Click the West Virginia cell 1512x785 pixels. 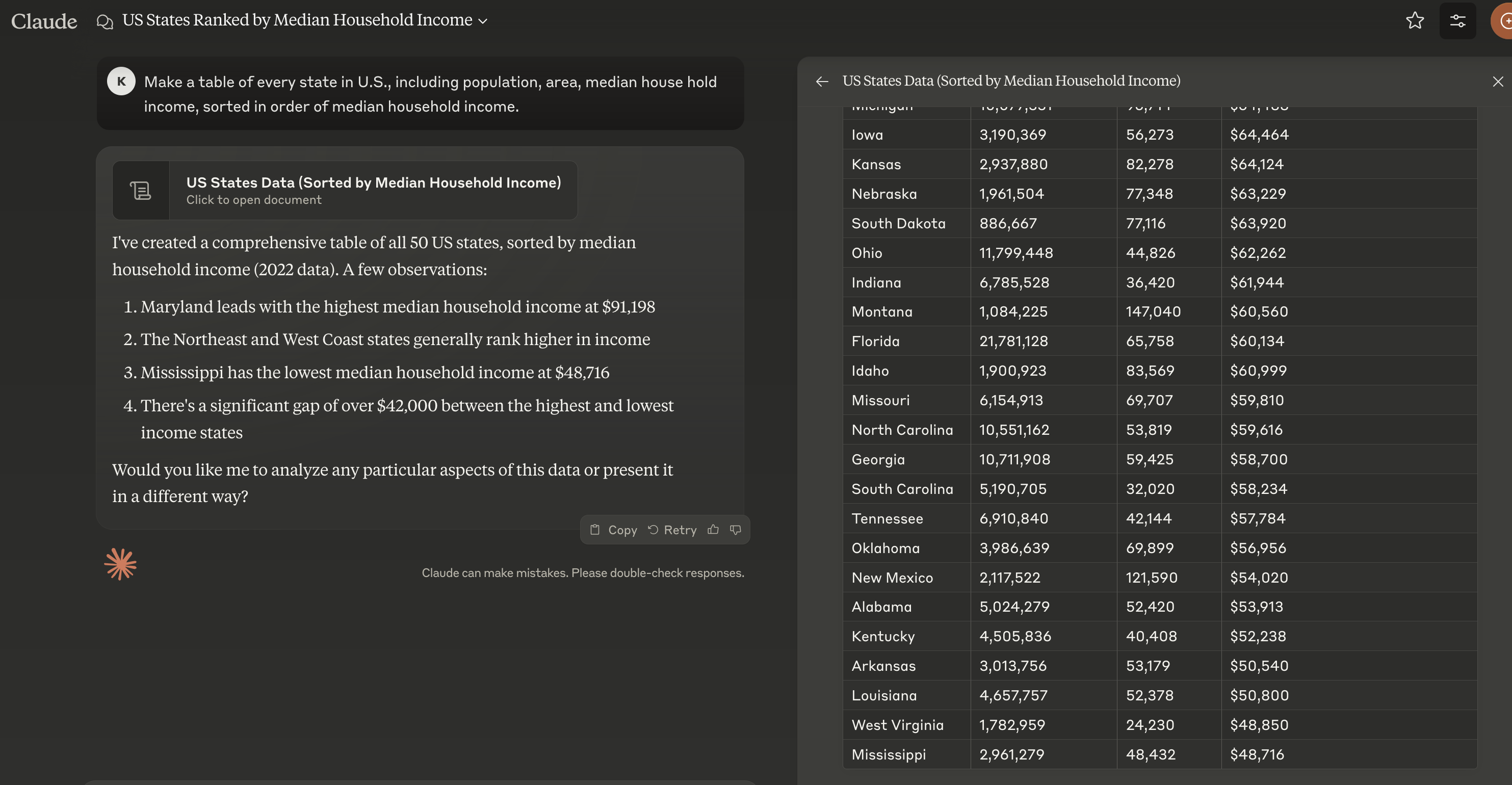point(907,724)
